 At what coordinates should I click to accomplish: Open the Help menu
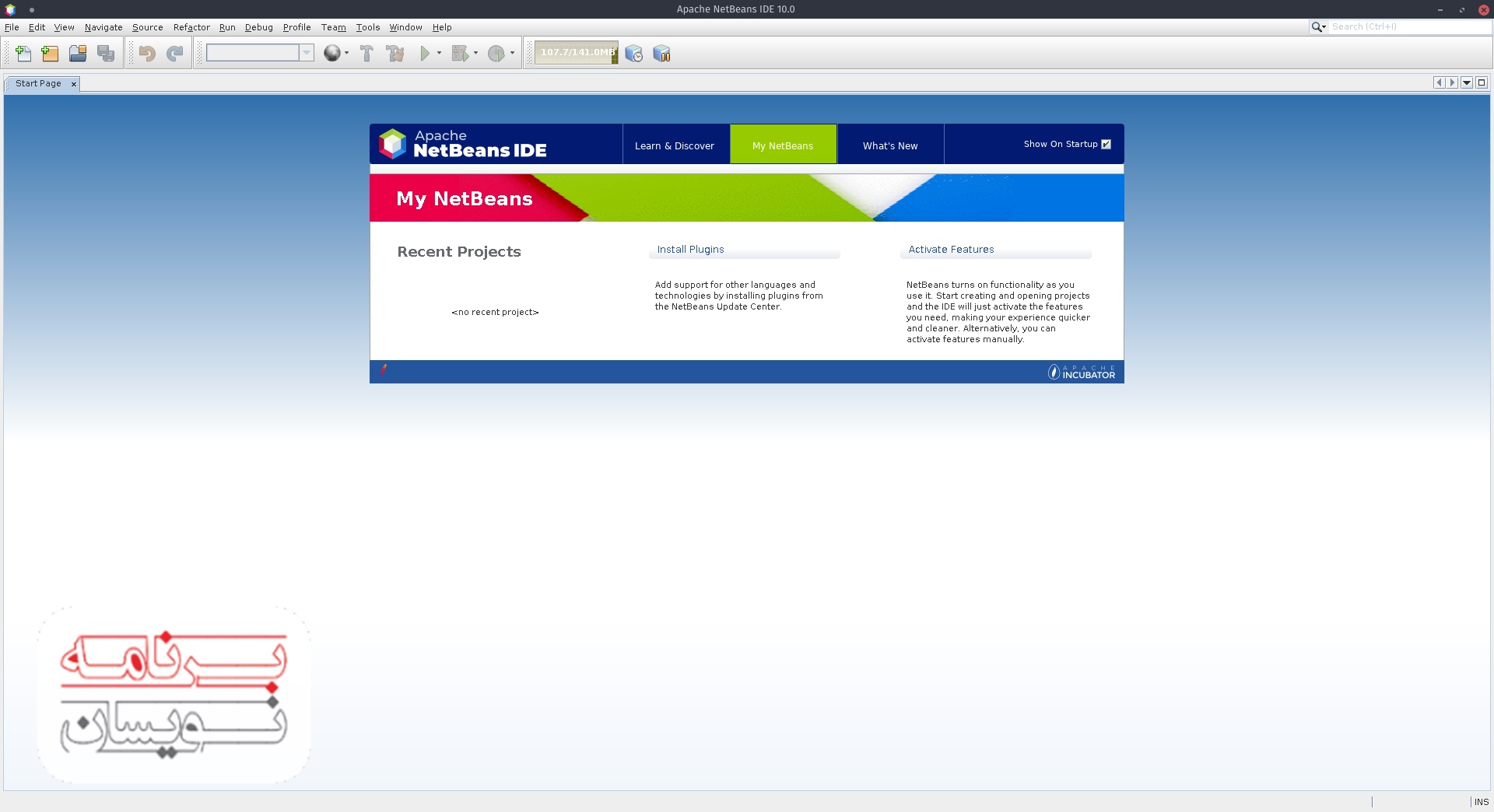442,27
